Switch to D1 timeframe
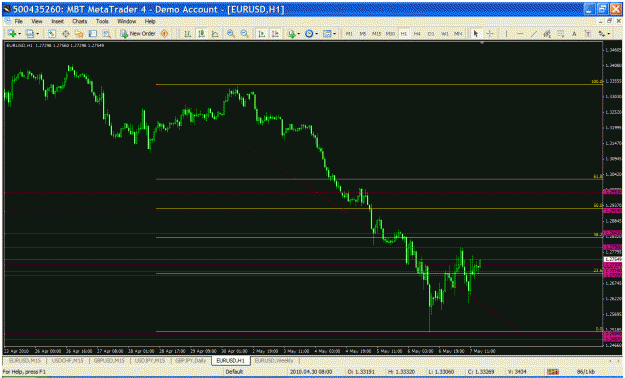Viewport: 625px width, 378px height. (431, 34)
